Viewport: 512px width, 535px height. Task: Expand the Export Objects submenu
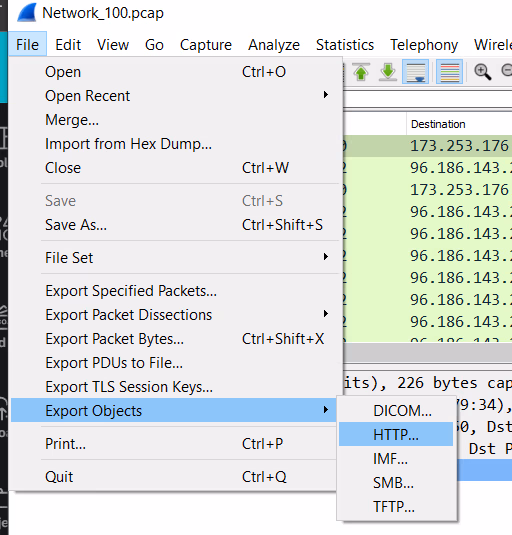click(x=175, y=410)
